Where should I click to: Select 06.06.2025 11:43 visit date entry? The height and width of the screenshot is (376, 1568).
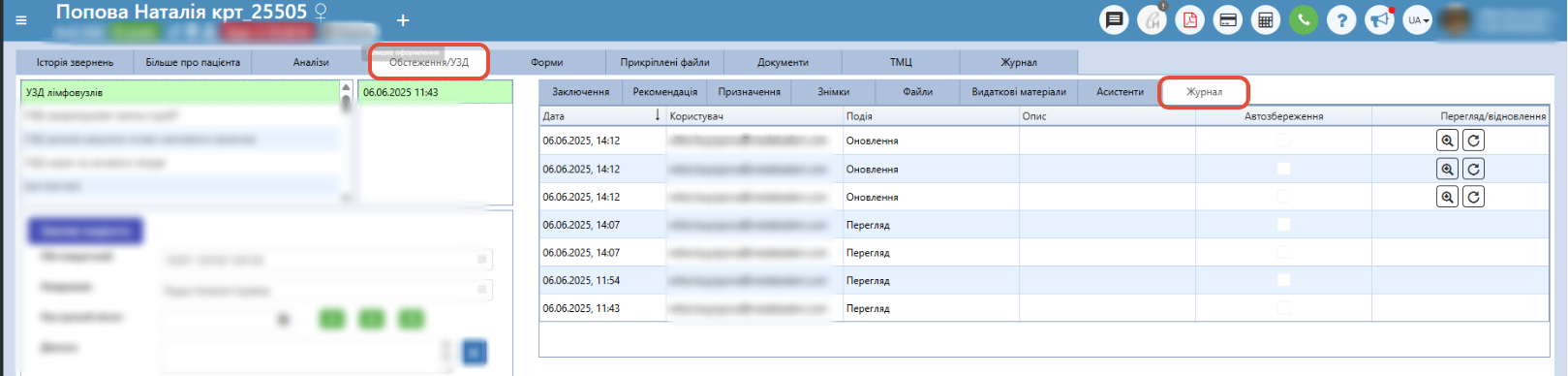(435, 92)
